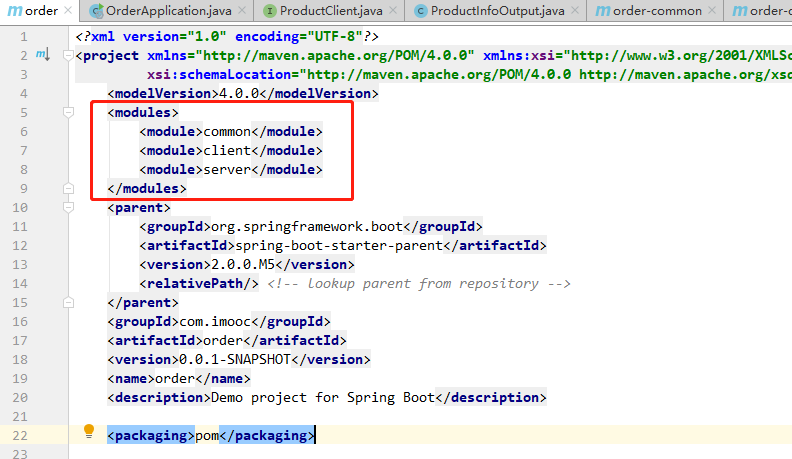Switch to the order-common tab
The height and width of the screenshot is (459, 792).
click(x=657, y=11)
